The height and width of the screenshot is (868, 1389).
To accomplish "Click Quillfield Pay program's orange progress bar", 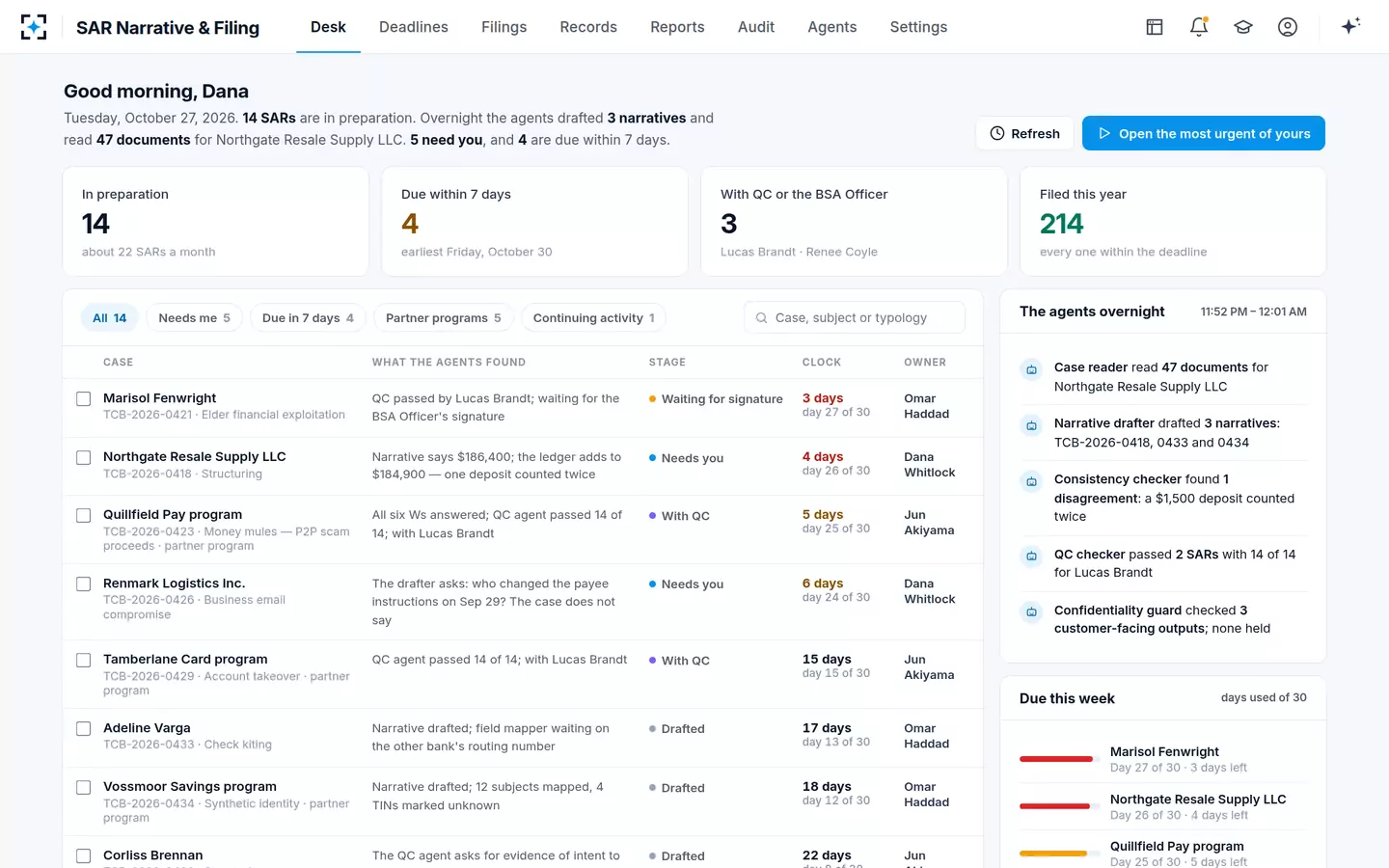I will point(1053,854).
